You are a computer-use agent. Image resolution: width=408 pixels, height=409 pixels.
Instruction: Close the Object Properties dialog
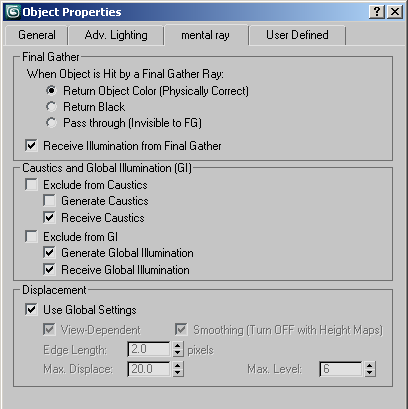(395, 12)
